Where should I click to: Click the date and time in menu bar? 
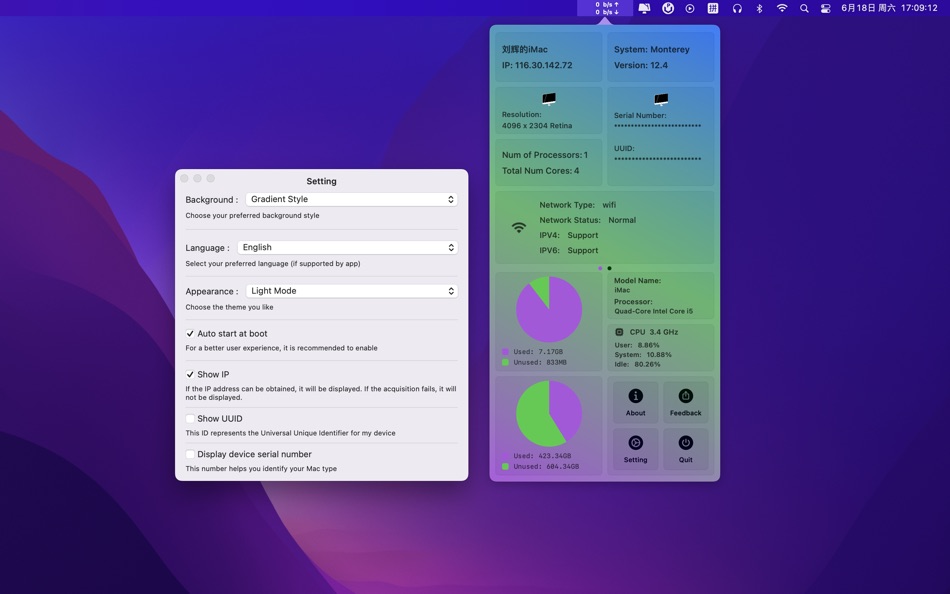click(889, 8)
